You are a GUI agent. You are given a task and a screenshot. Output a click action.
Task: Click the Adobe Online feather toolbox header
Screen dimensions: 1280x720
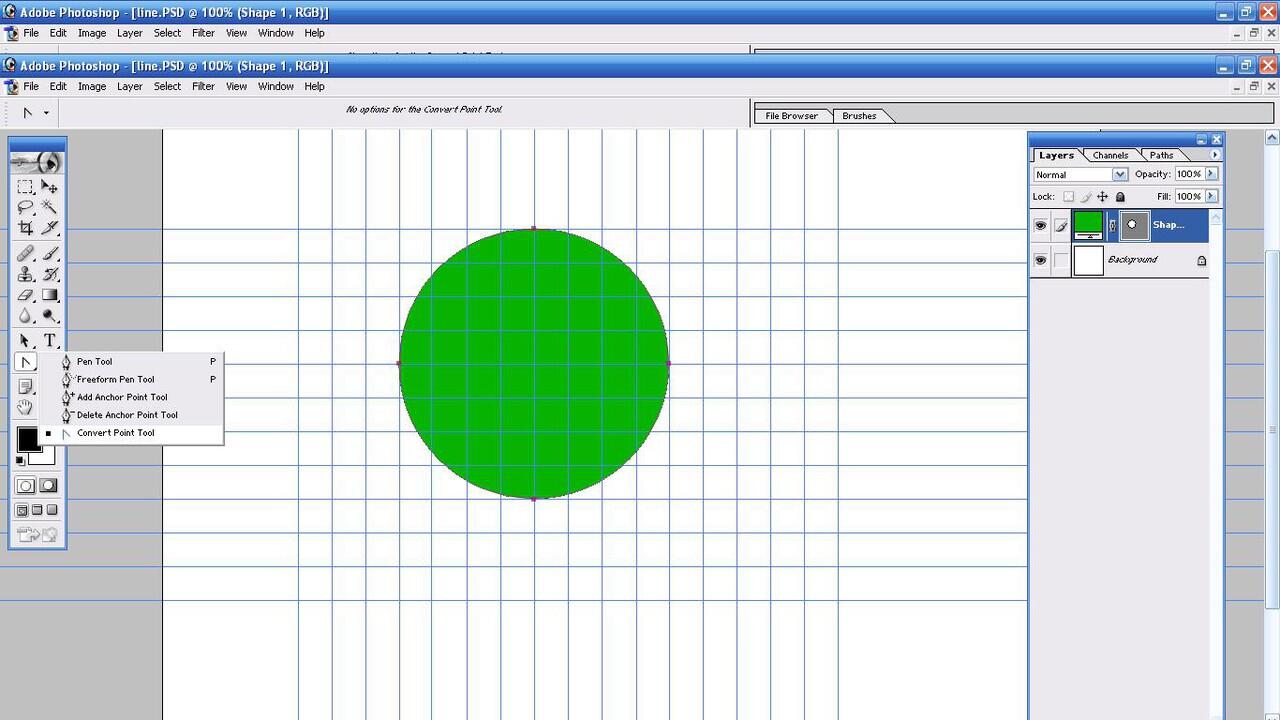click(38, 162)
